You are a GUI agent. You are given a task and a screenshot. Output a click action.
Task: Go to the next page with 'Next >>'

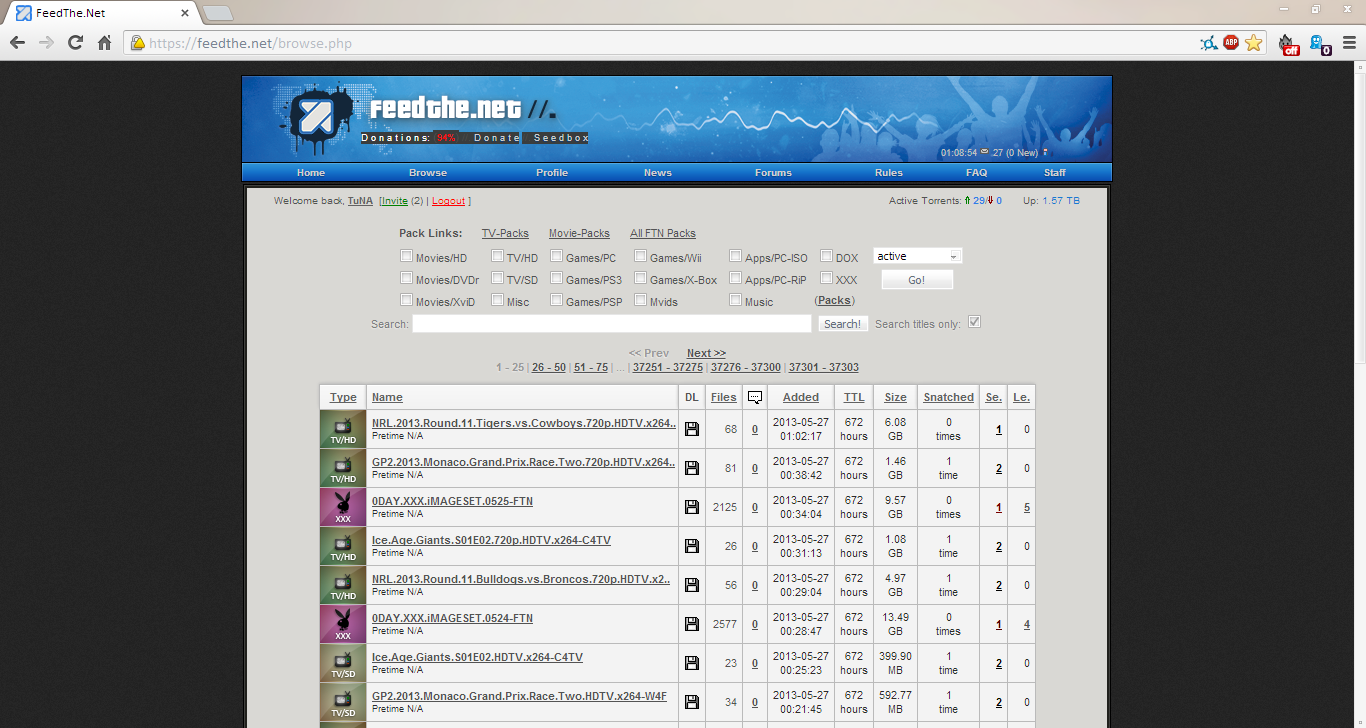[706, 353]
